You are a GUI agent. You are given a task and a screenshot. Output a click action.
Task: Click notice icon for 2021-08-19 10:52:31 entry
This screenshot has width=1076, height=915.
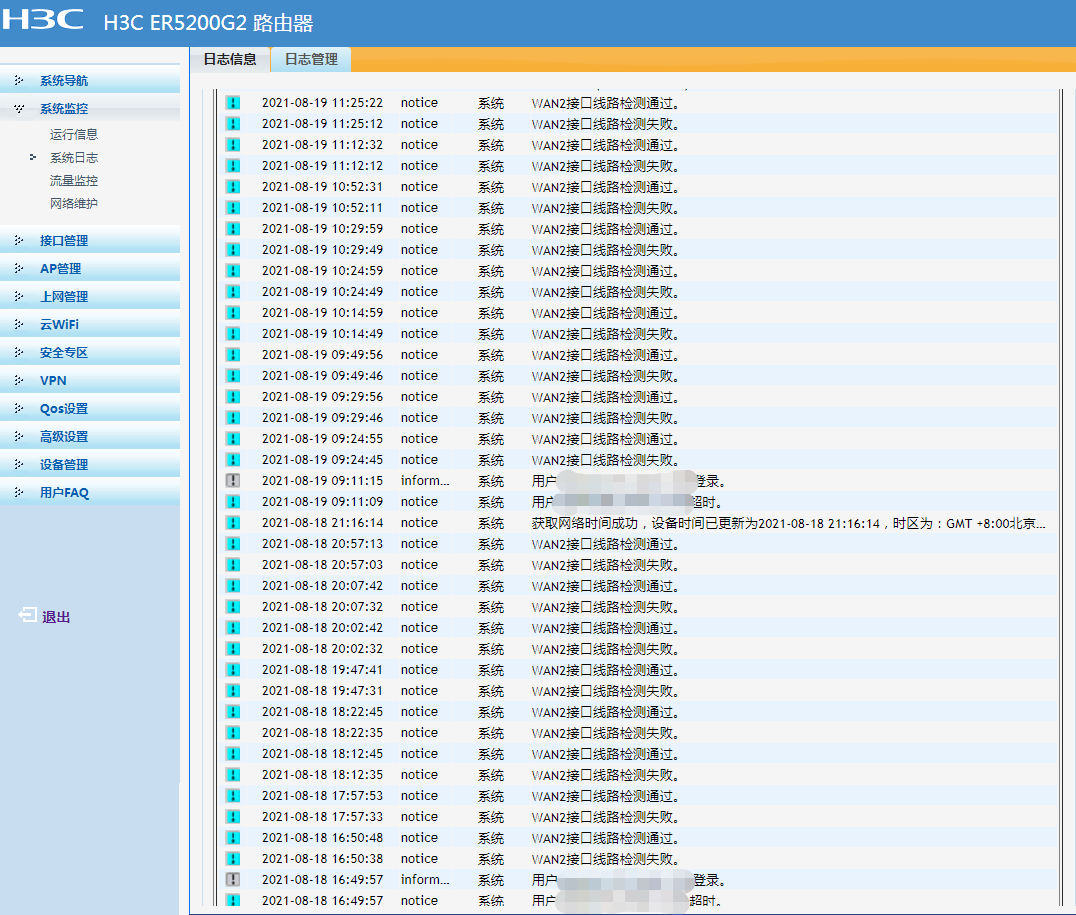click(x=233, y=187)
